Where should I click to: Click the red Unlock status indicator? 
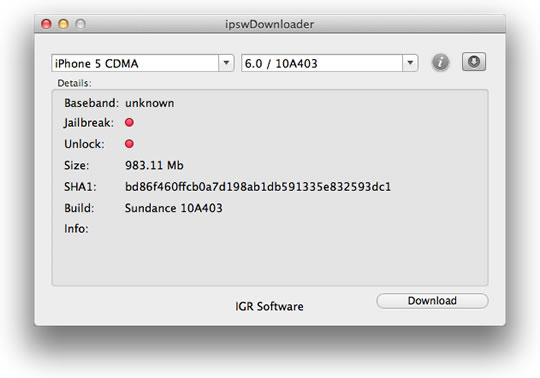tap(129, 144)
